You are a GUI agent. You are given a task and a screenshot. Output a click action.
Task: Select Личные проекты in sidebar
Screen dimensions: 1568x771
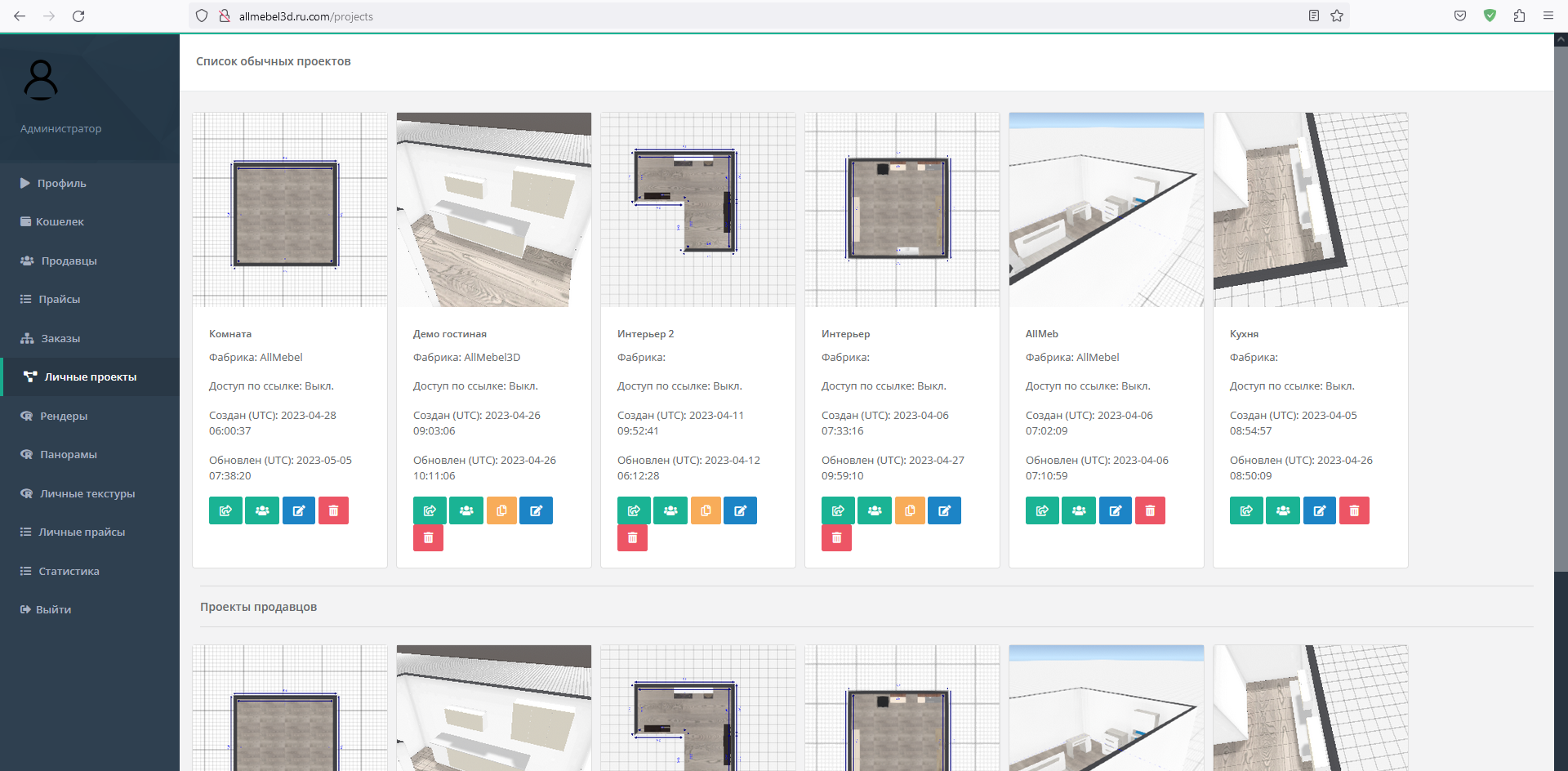point(90,377)
